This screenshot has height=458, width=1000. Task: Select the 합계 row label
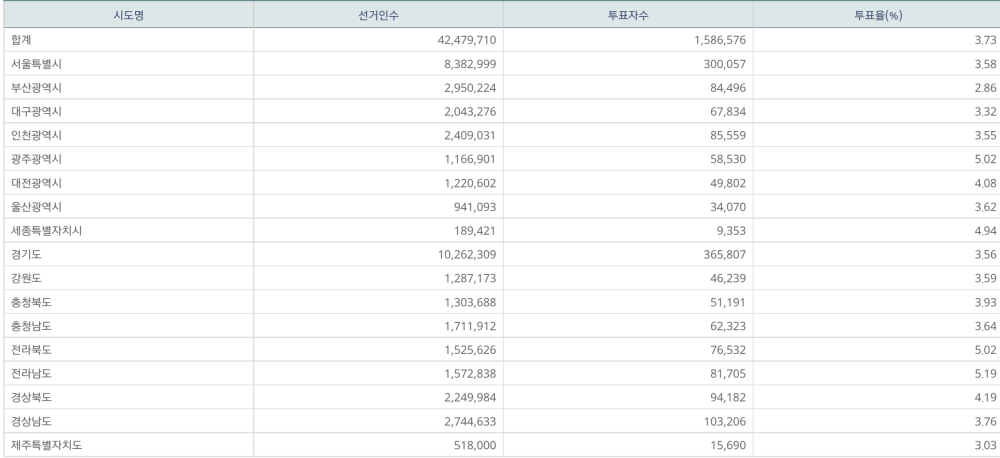click(21, 40)
